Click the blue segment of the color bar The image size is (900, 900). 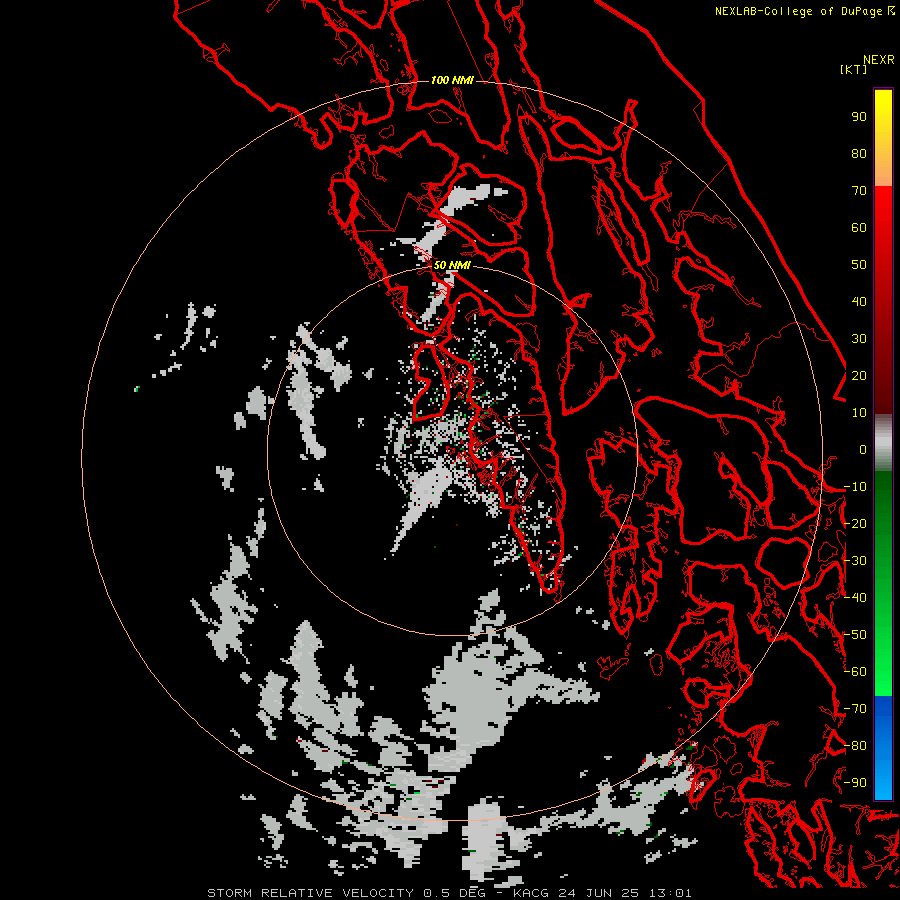883,747
